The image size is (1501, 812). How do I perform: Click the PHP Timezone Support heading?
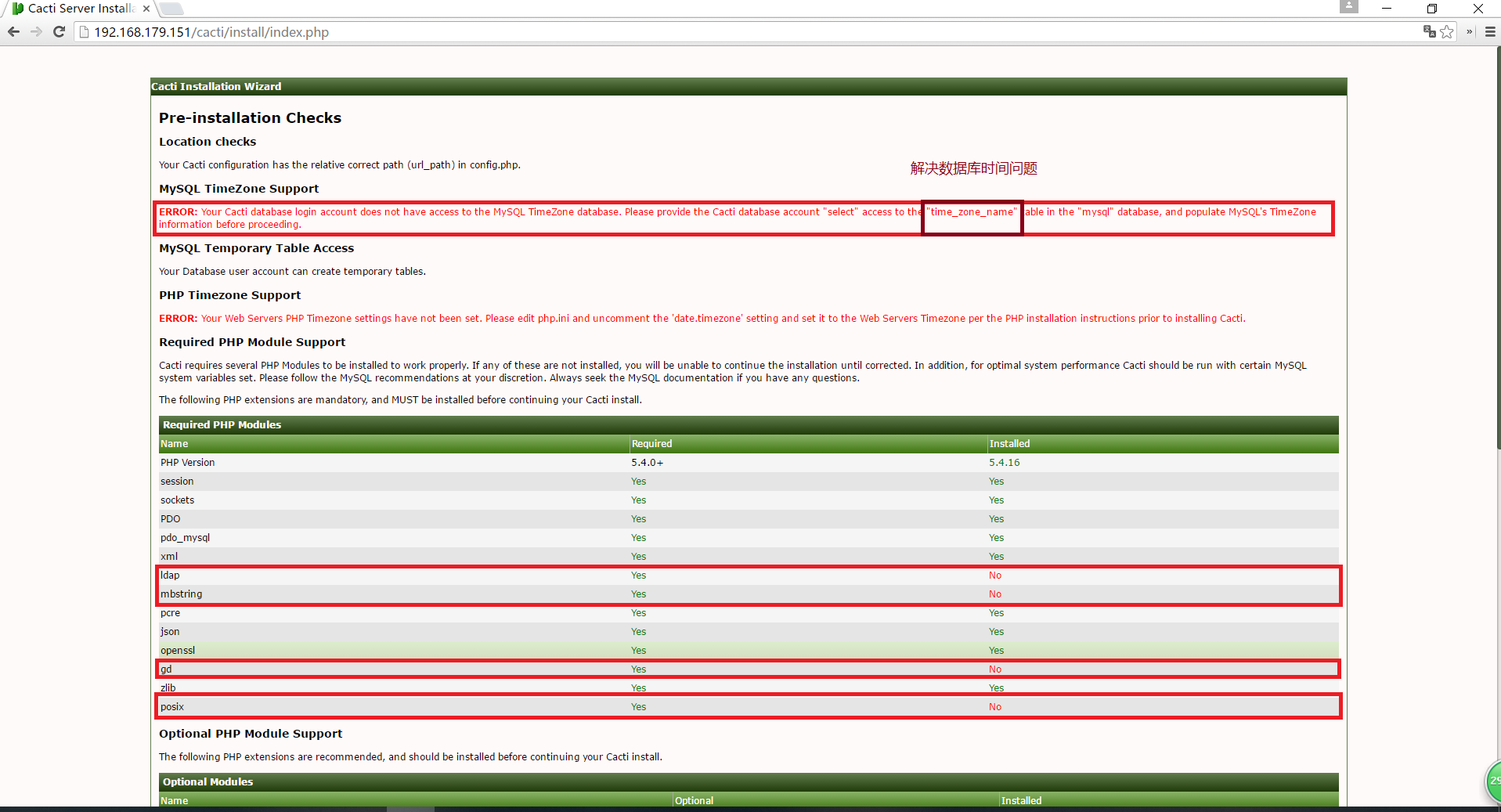[229, 295]
